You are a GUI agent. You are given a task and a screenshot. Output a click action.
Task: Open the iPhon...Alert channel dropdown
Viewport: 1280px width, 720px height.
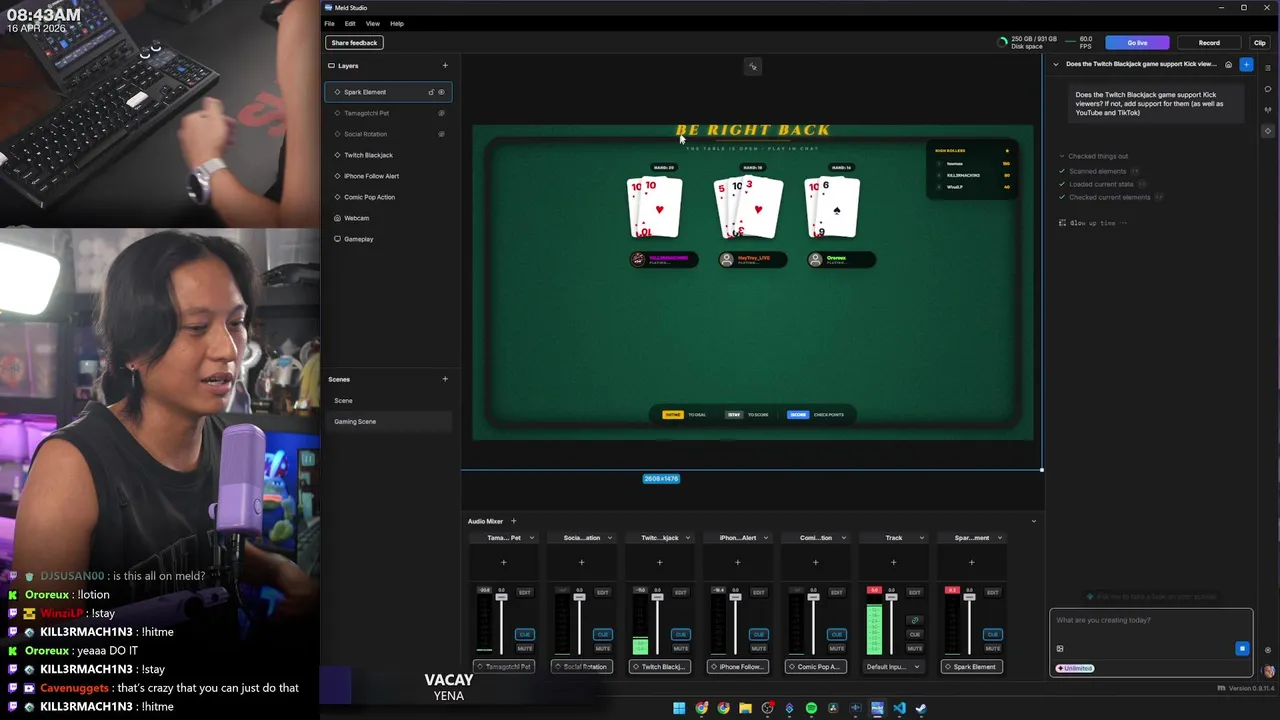(766, 538)
